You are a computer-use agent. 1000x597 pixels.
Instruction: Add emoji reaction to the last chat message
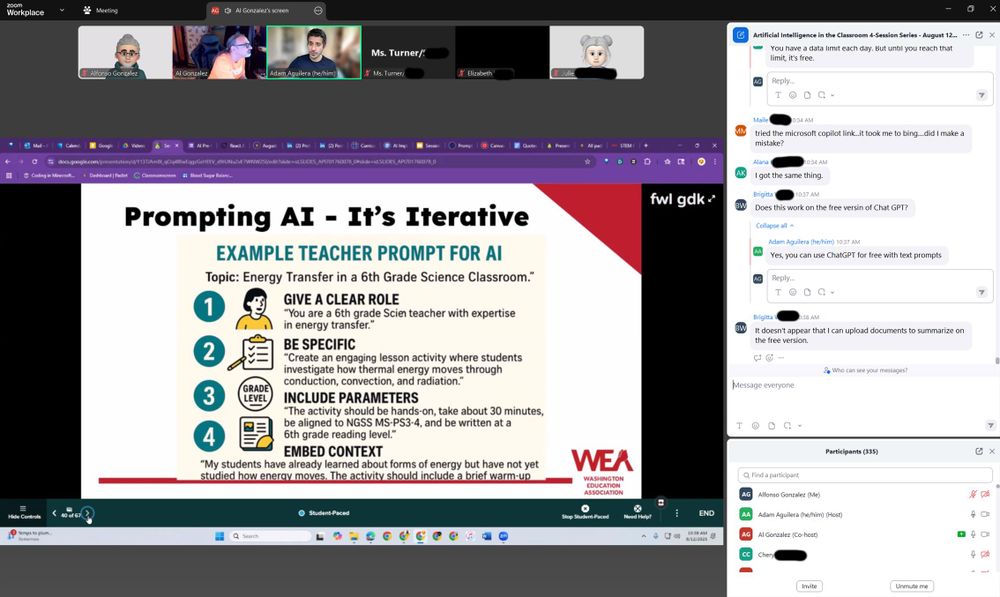770,358
